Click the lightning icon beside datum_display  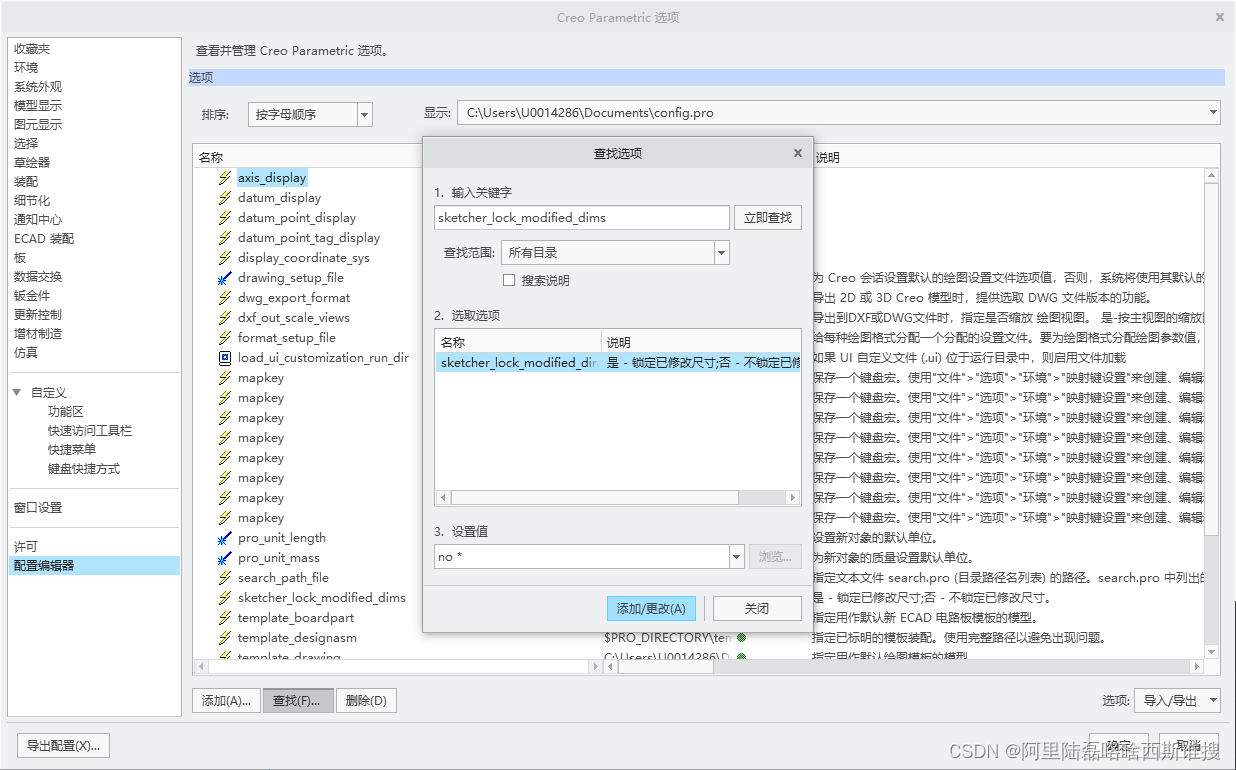click(225, 198)
